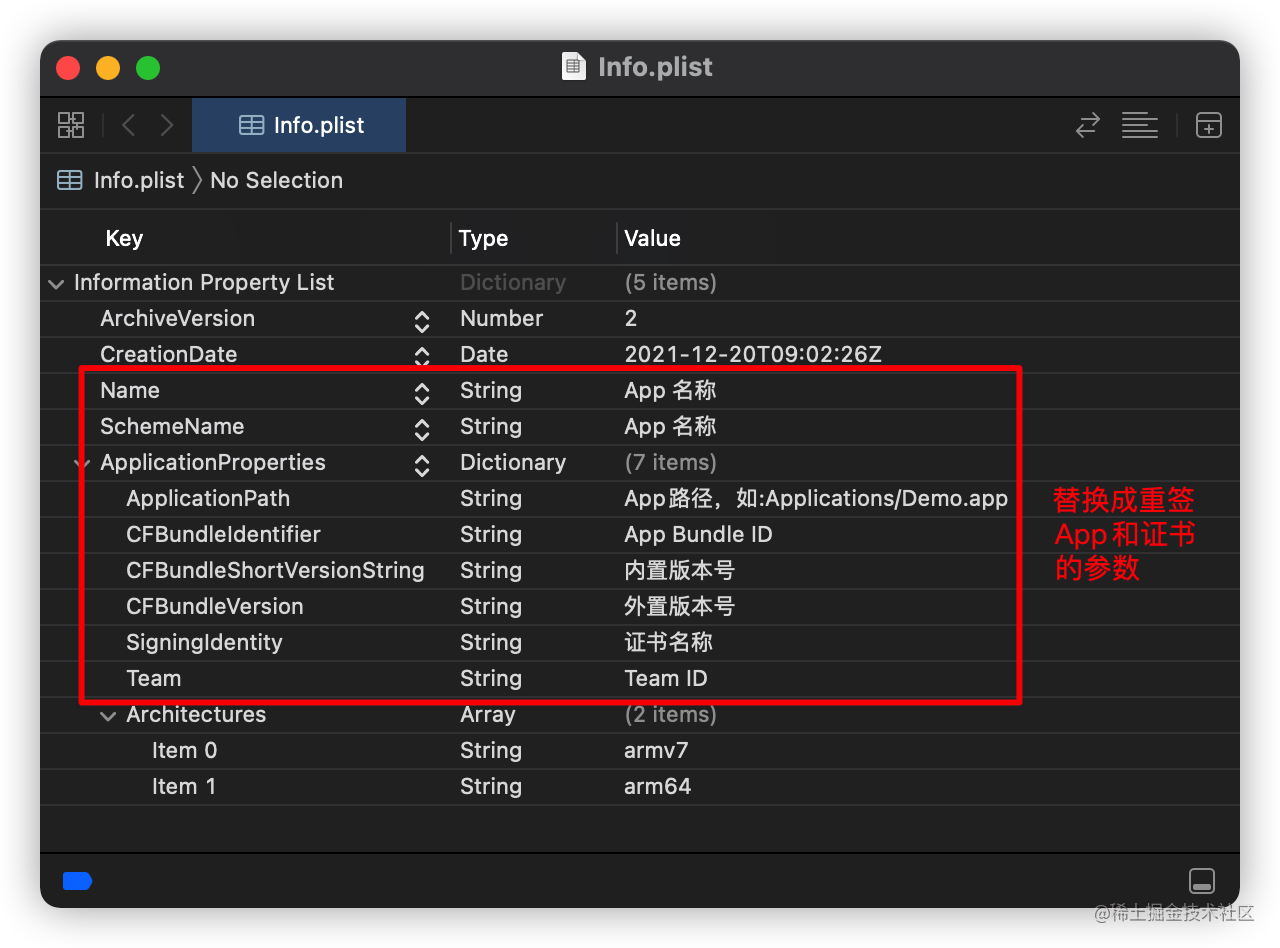Viewport: 1280px width, 948px height.
Task: Click the arm64 value
Action: 658,786
